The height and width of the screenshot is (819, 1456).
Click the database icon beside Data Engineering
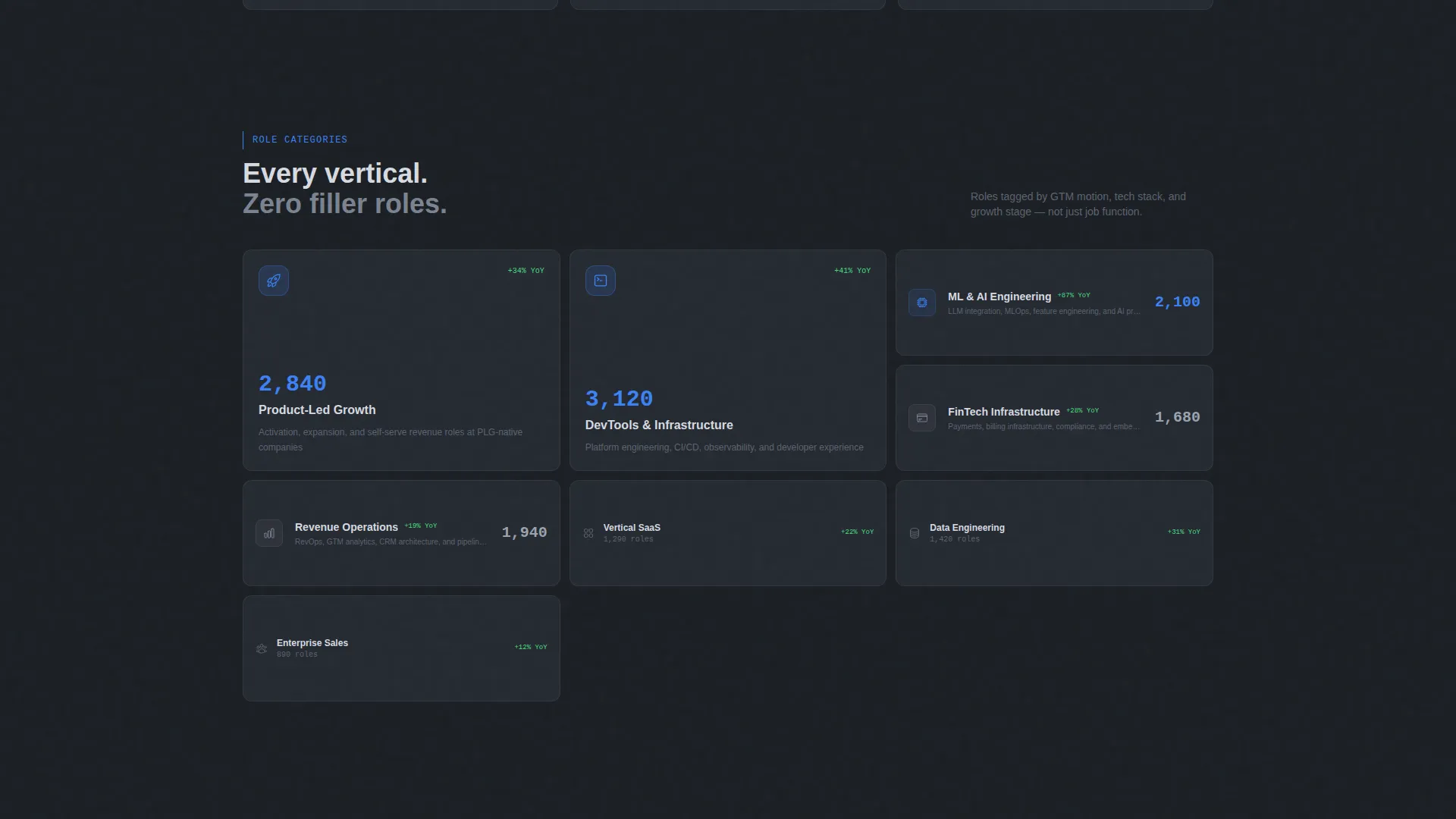pyautogui.click(x=915, y=533)
